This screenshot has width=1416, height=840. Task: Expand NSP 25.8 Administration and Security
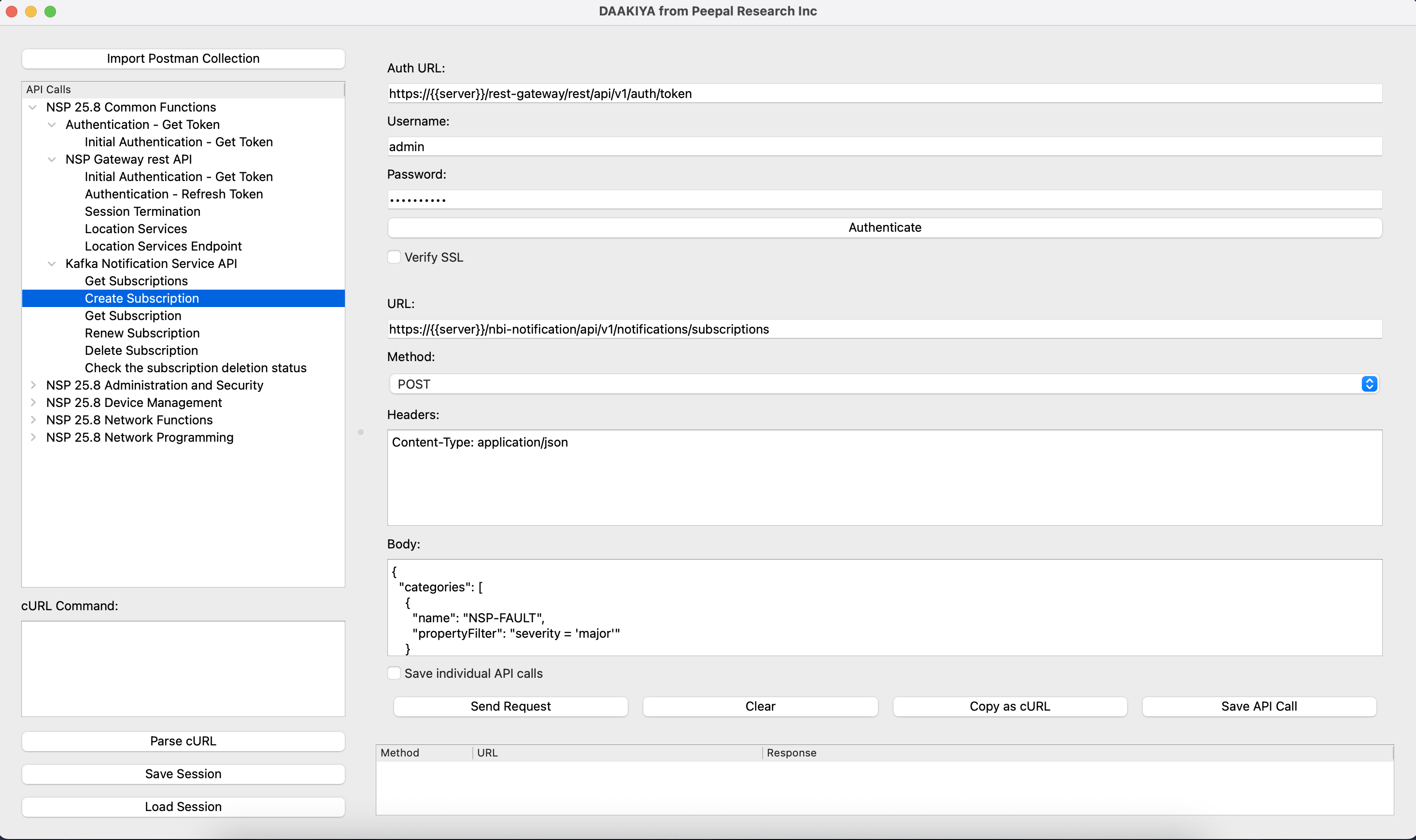click(x=33, y=385)
